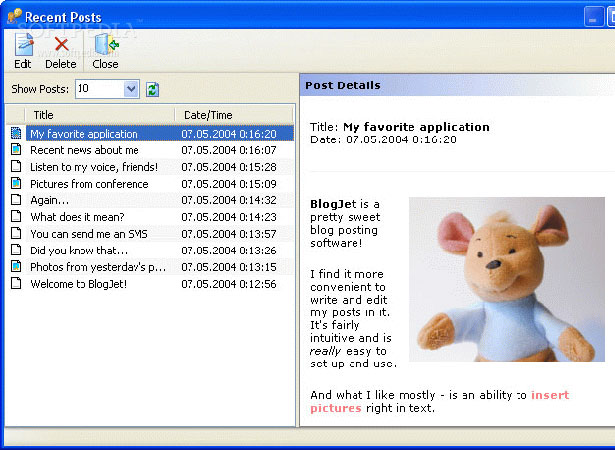Click the Date line in Post Details pane
615x450 pixels.
[x=383, y=140]
